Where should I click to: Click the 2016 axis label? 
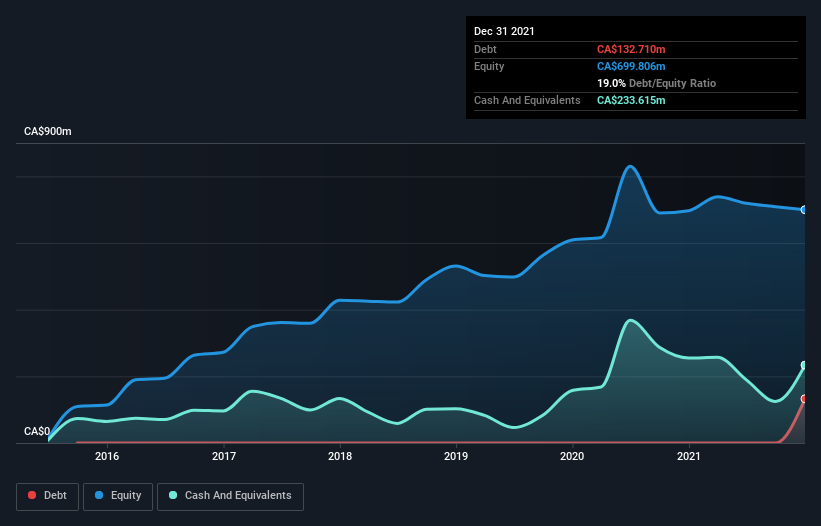[x=107, y=456]
